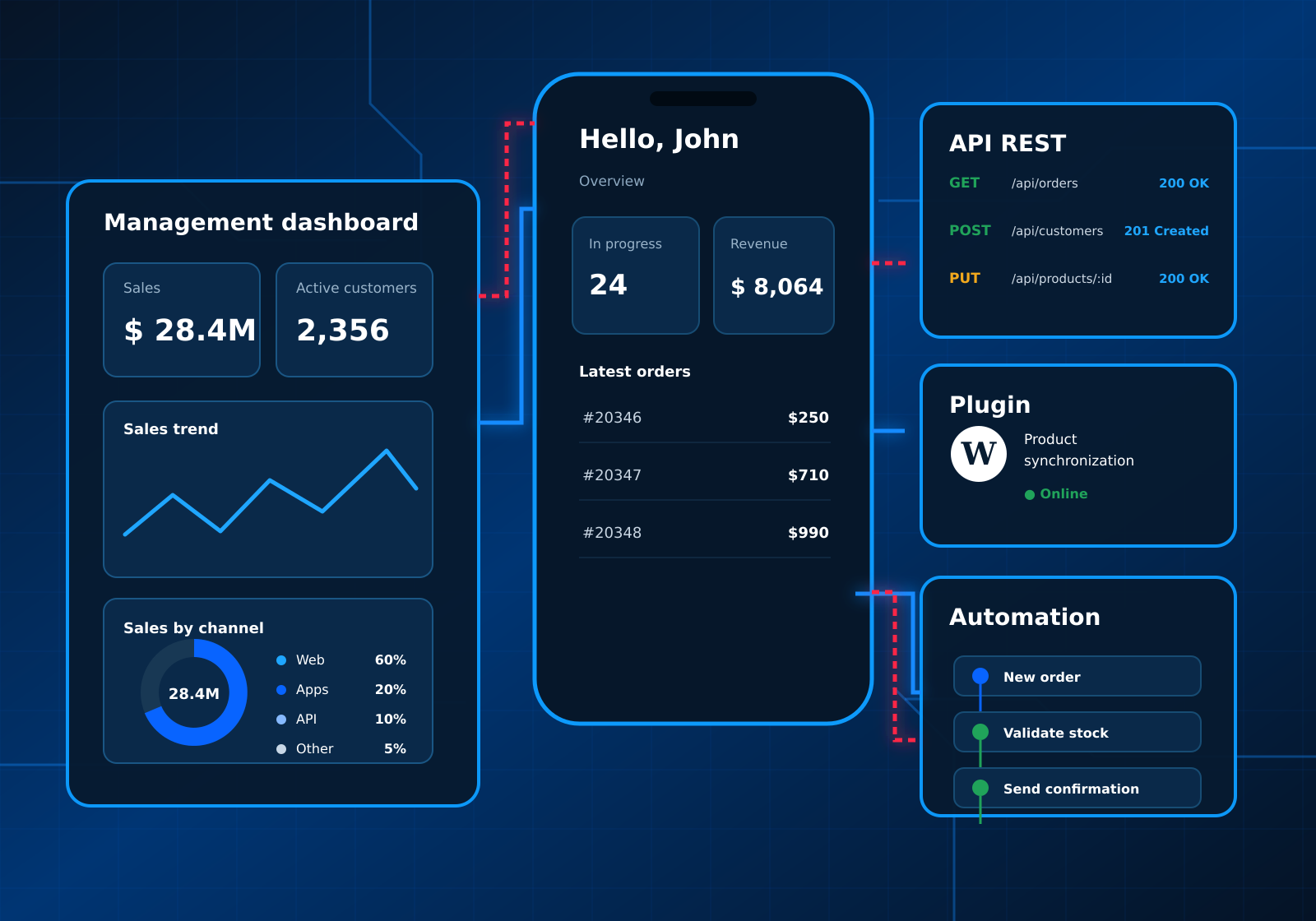
Task: Open the In progress 24 card
Action: pos(636,275)
